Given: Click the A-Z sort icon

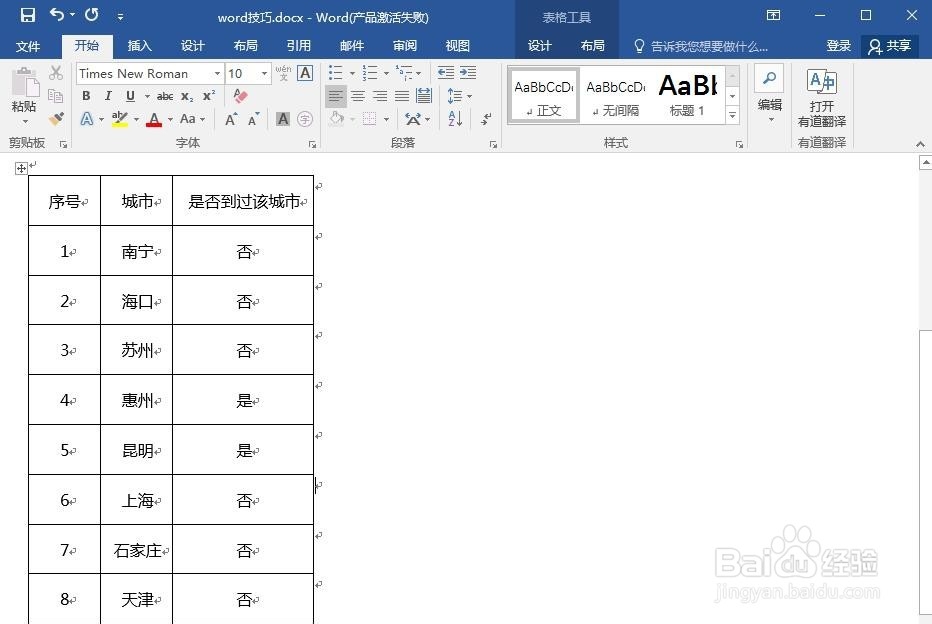Looking at the screenshot, I should coord(454,119).
